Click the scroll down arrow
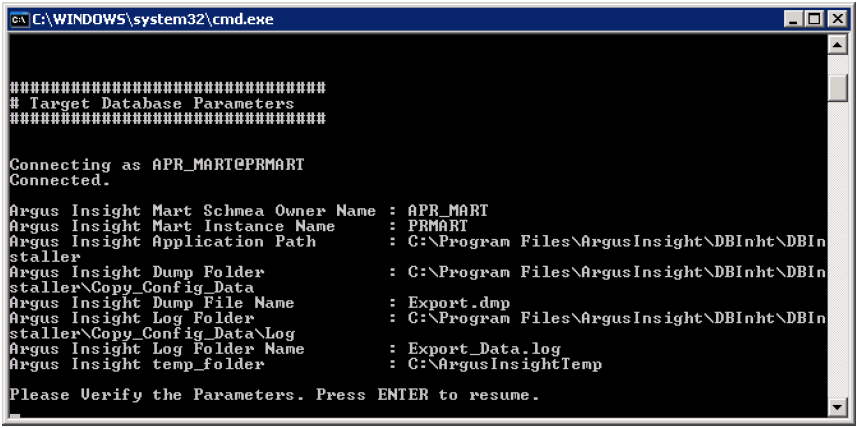Screen dimensions: 857x428 (837, 407)
